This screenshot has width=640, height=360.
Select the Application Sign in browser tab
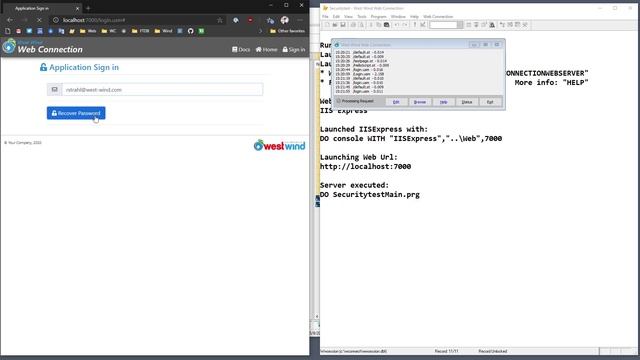click(42, 8)
